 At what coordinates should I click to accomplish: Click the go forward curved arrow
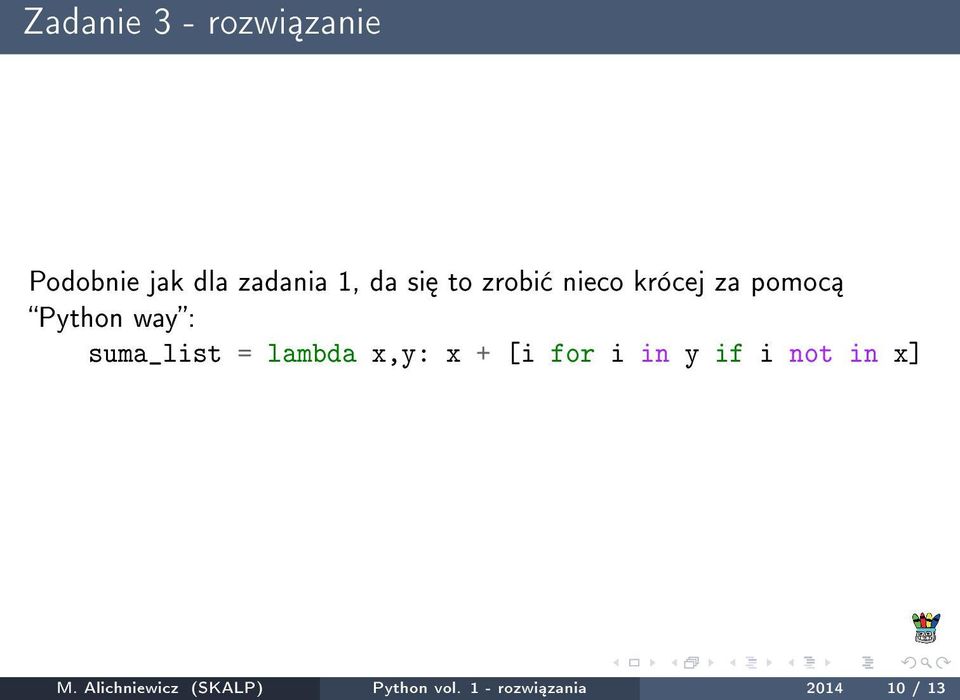pos(943,663)
